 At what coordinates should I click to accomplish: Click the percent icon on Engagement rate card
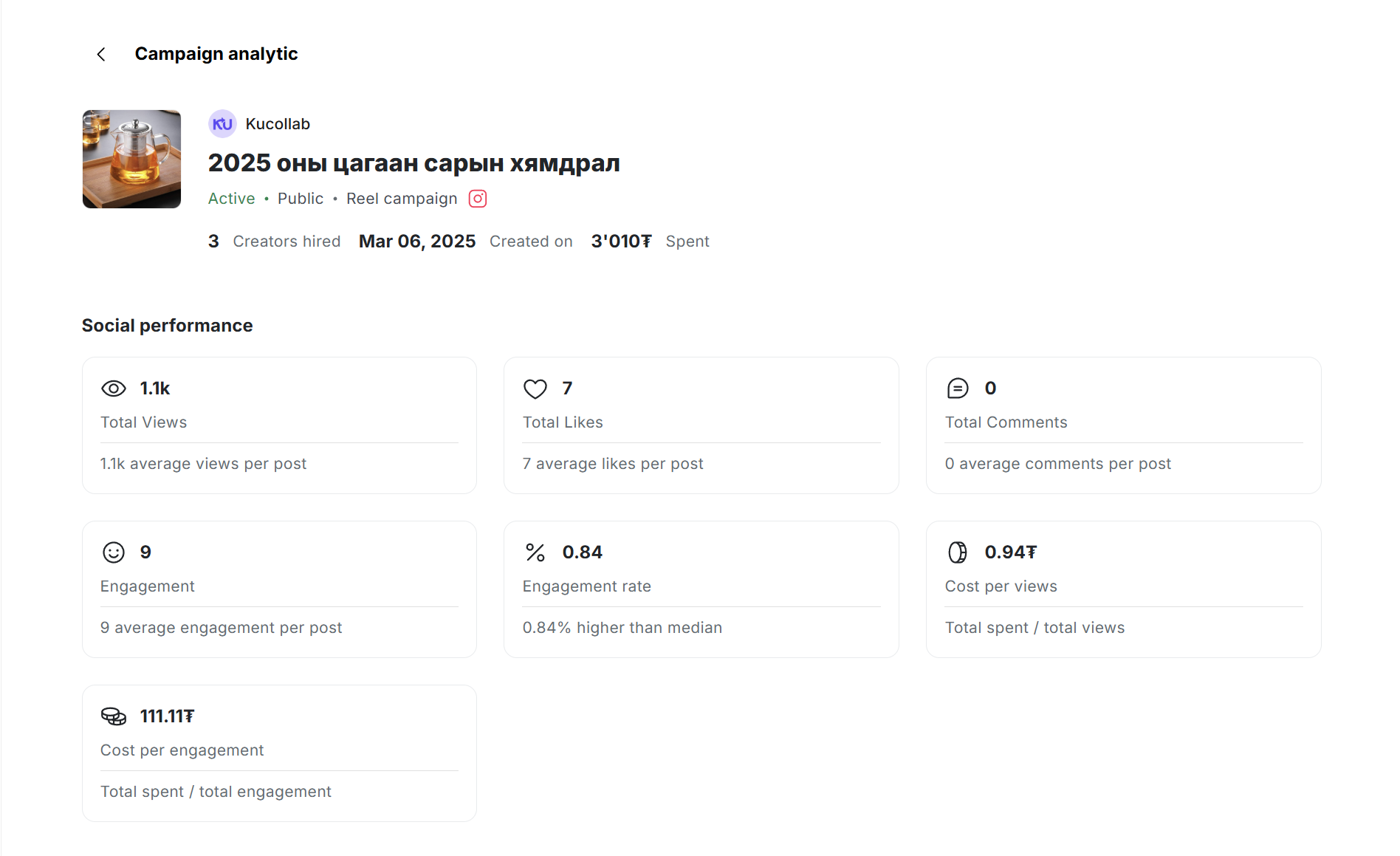pos(535,552)
